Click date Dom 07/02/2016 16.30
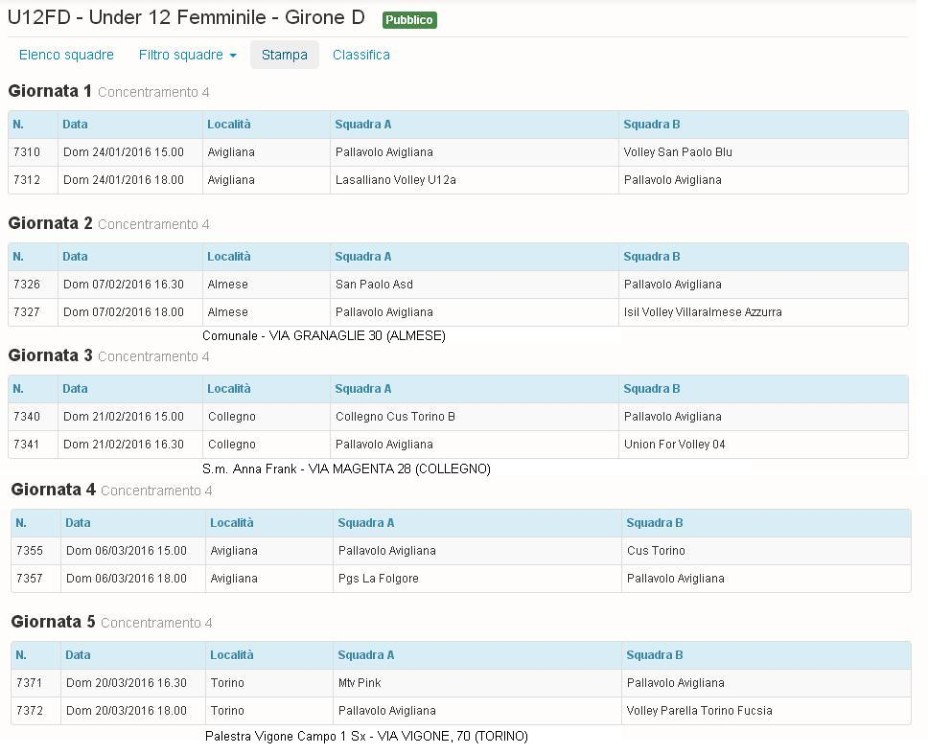The image size is (928, 753). [124, 284]
